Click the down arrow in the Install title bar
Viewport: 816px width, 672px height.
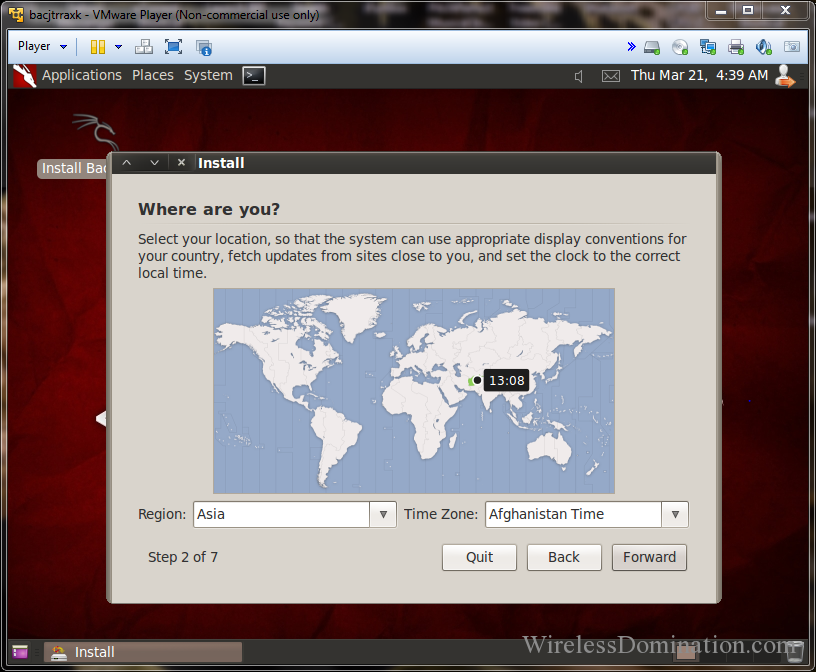click(x=155, y=163)
